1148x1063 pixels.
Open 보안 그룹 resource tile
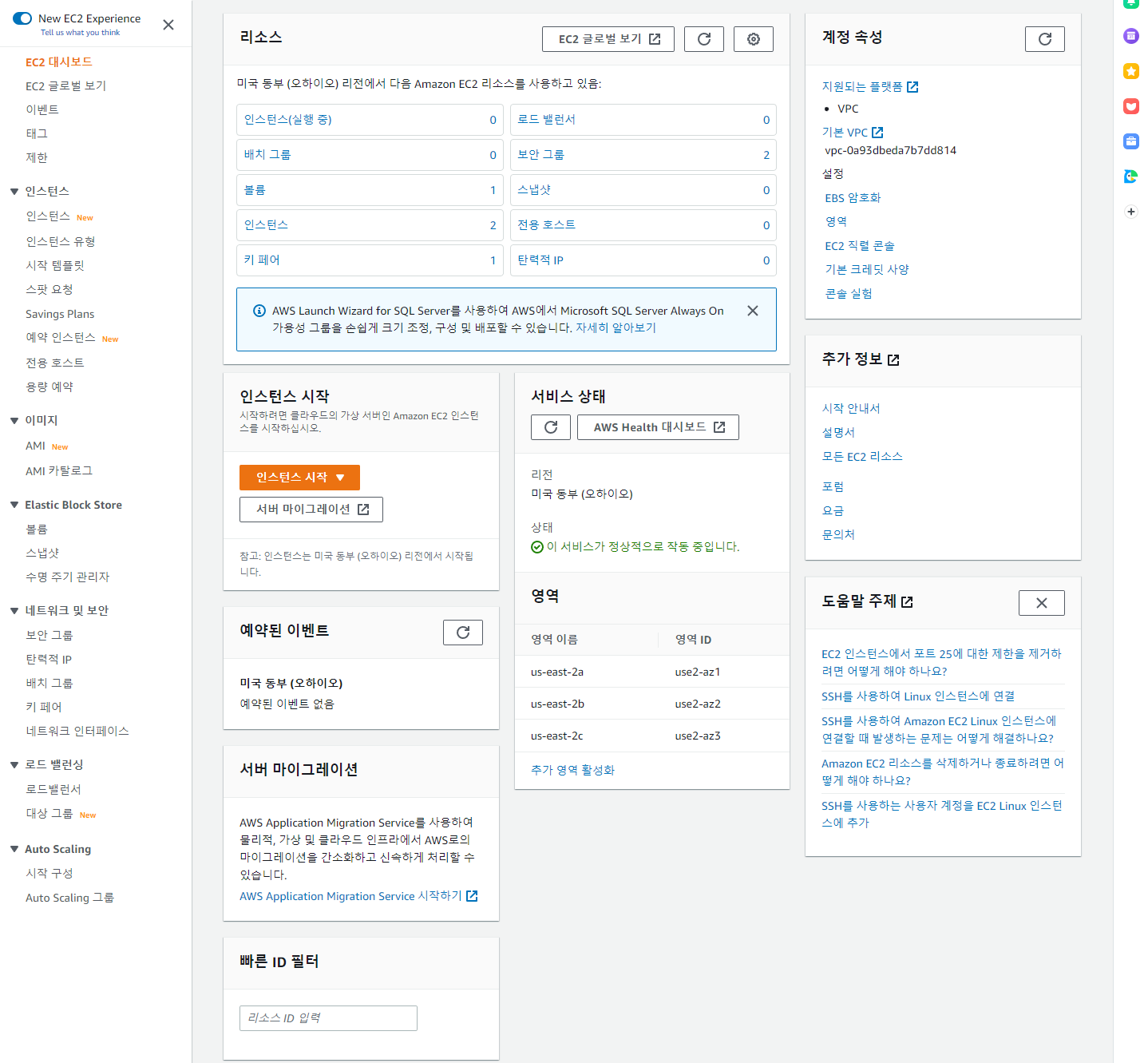(643, 155)
